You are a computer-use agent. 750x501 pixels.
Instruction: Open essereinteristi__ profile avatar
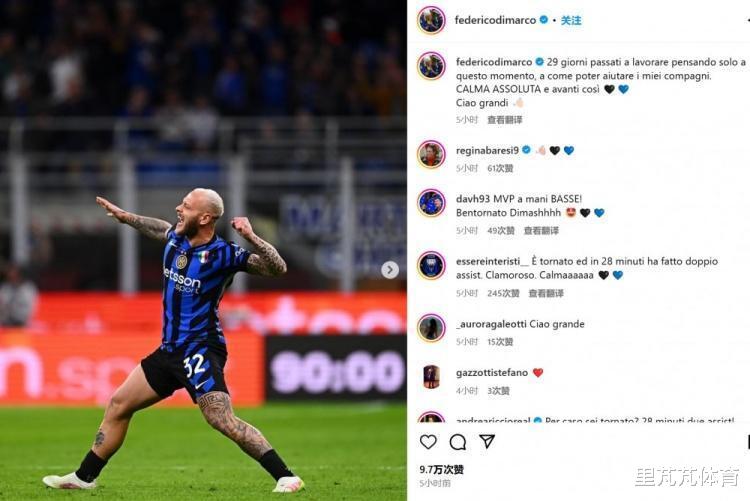[x=431, y=265]
